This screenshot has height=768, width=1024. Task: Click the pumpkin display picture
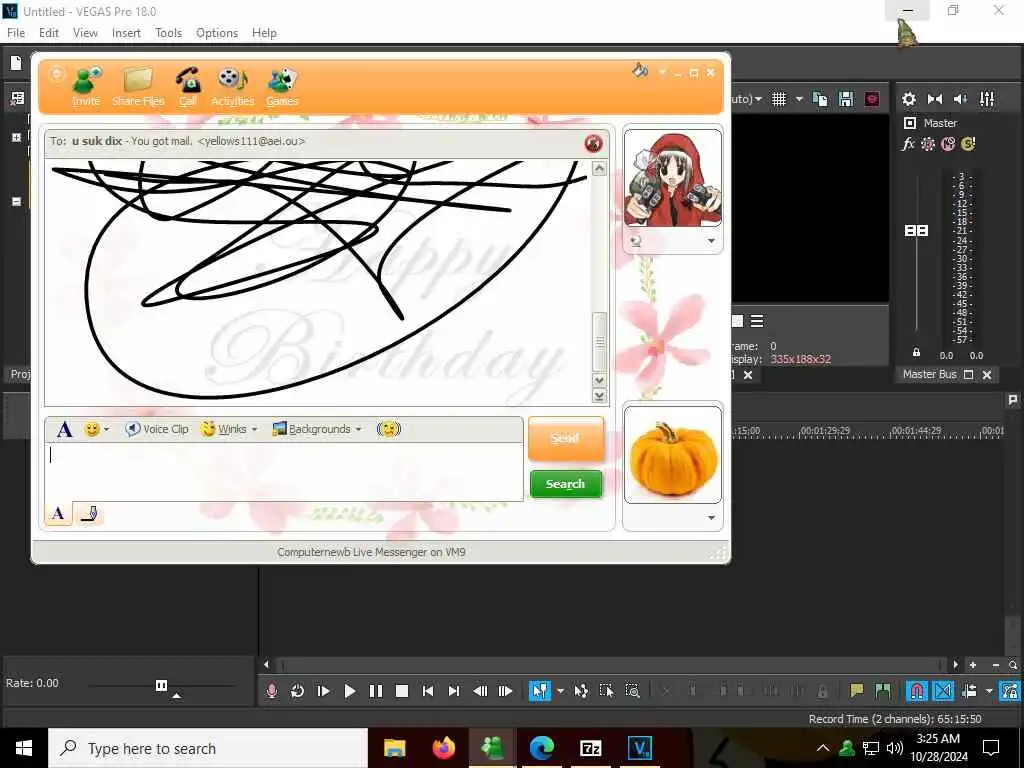coord(673,455)
